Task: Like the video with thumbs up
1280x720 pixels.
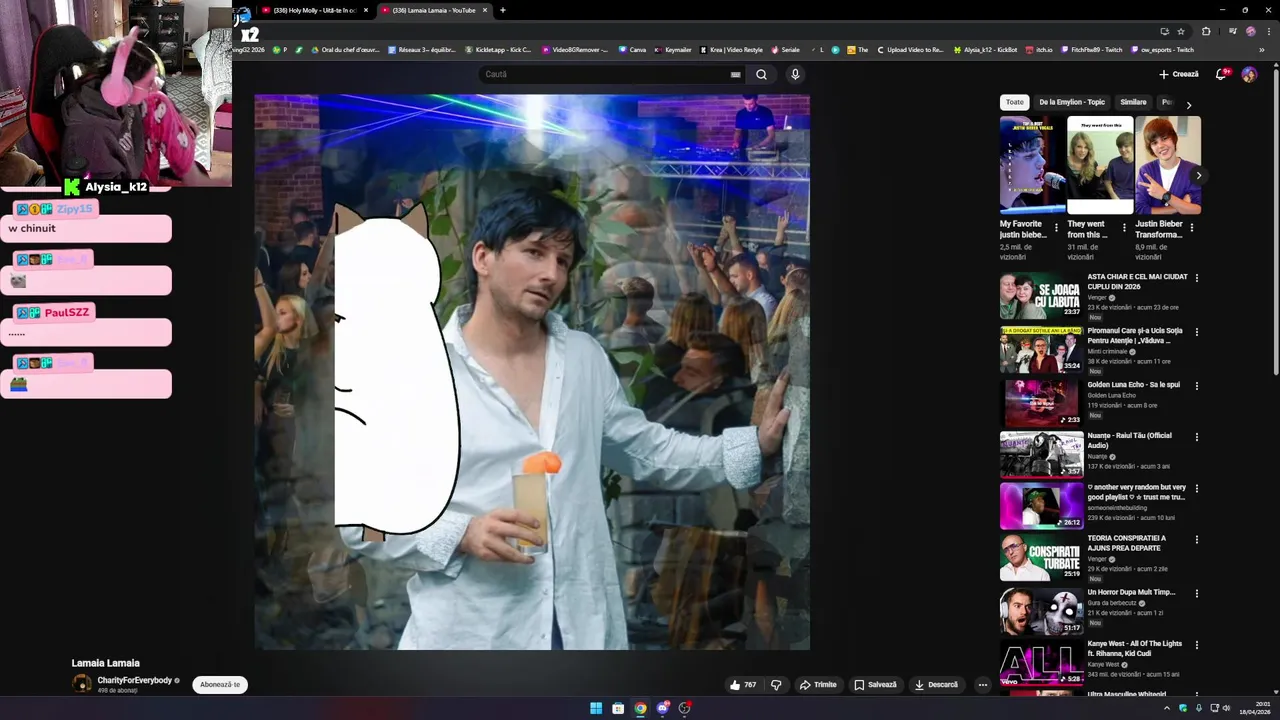Action: click(743, 685)
